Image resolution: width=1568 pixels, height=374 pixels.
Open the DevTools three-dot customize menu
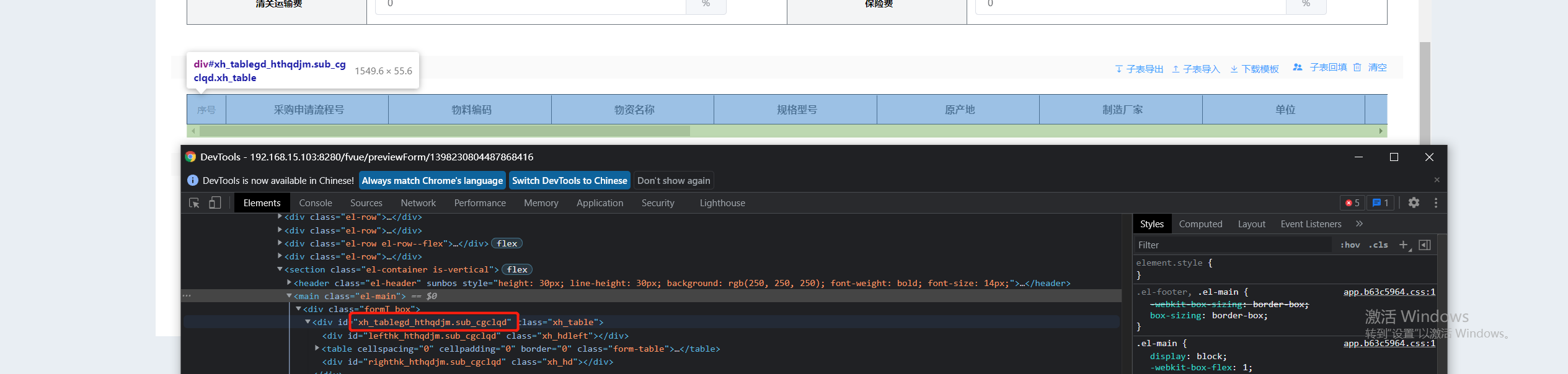[1436, 202]
